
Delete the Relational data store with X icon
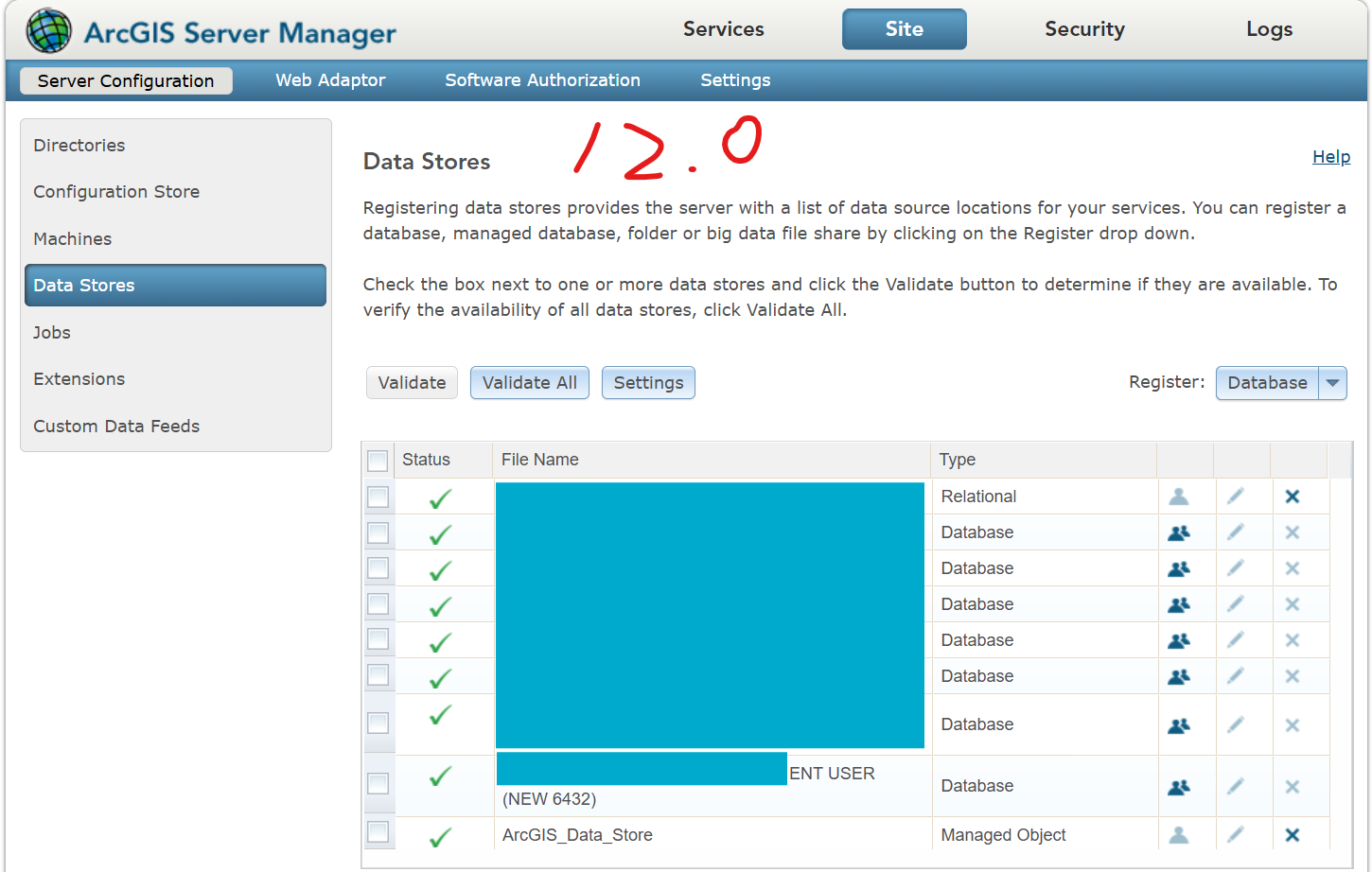(1293, 497)
